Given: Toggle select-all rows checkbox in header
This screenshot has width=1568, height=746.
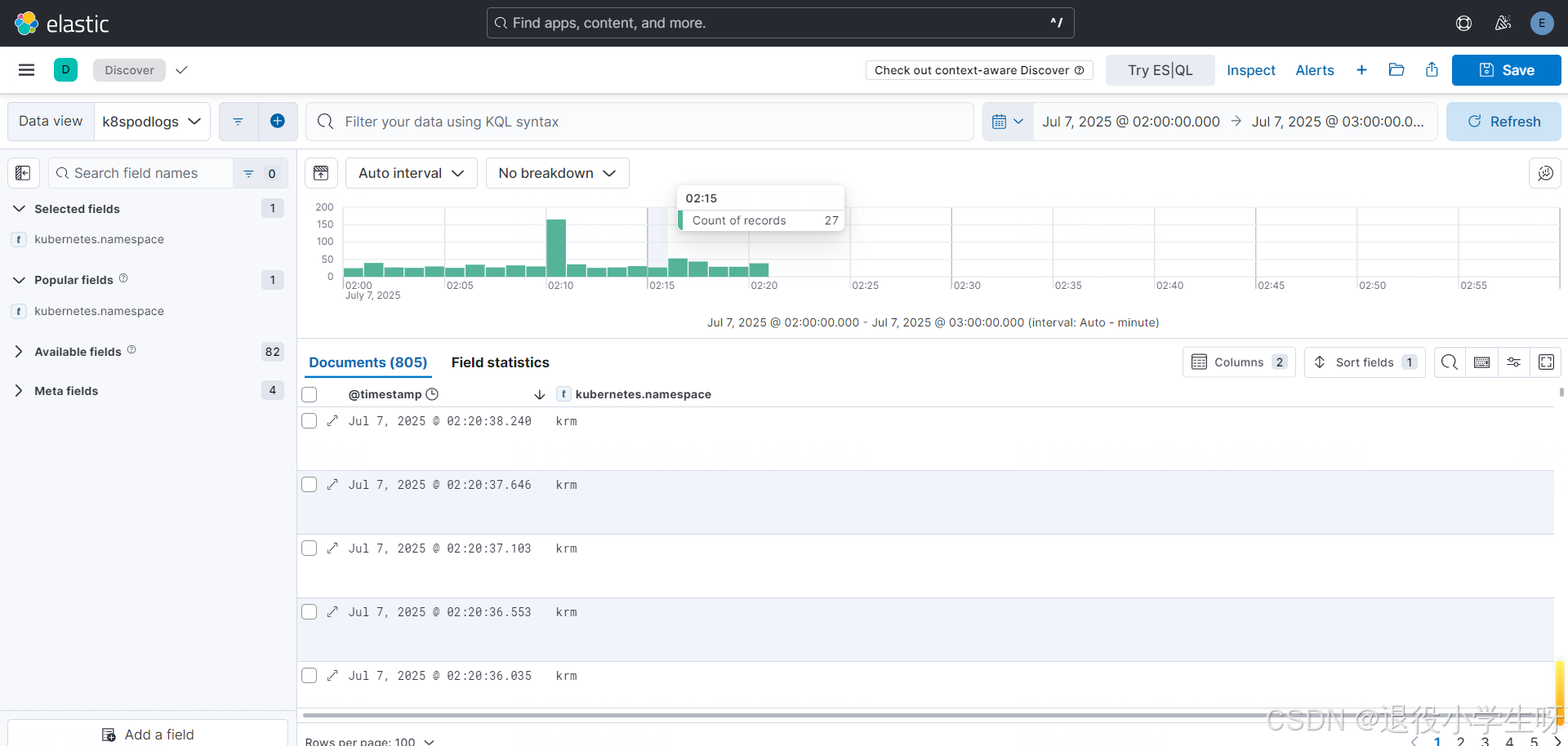Looking at the screenshot, I should 310,395.
